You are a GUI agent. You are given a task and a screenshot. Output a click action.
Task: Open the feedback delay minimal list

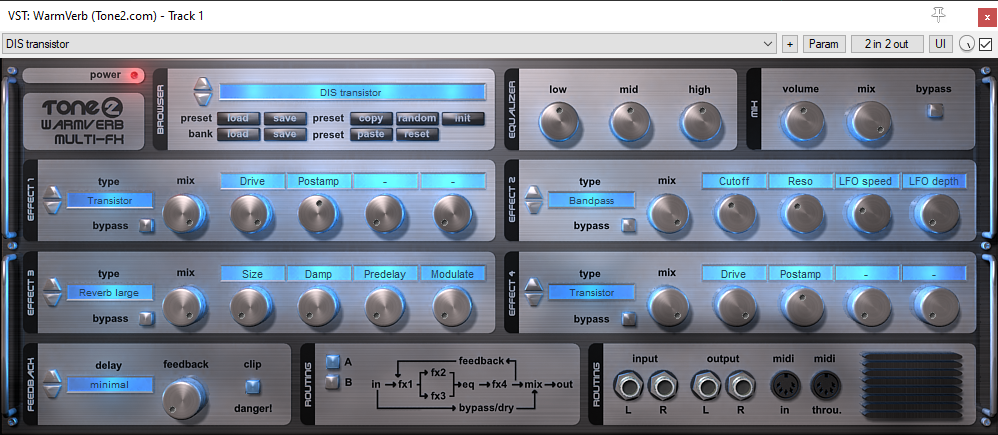click(110, 384)
